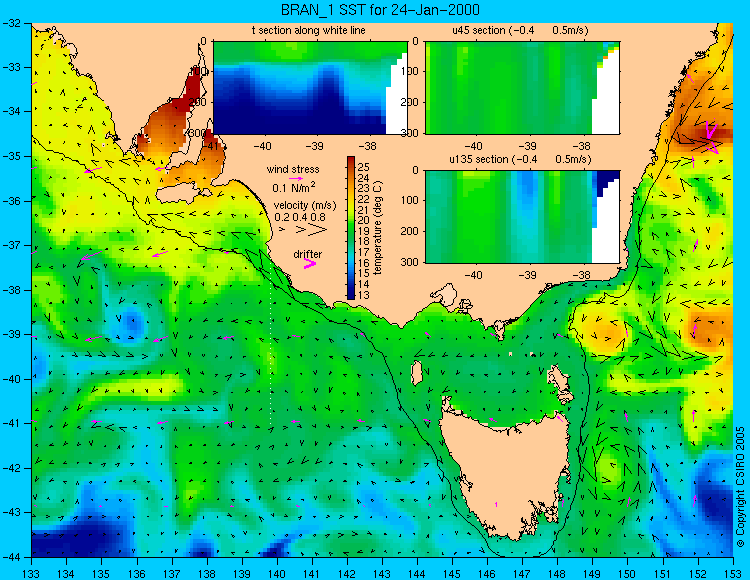Click the 'drifter' legend label
The height and width of the screenshot is (580, 750).
click(308, 254)
